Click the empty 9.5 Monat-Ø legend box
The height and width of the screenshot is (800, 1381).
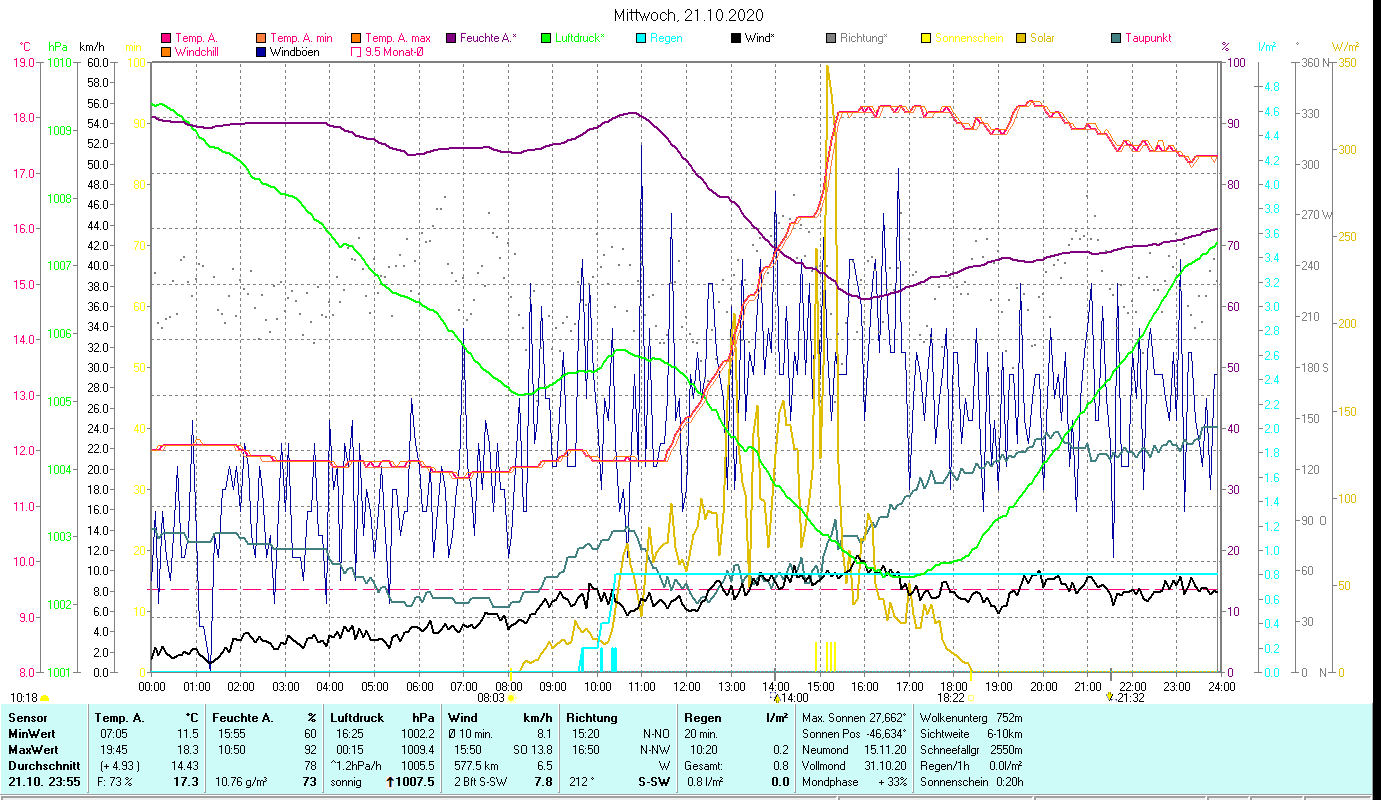pos(356,51)
